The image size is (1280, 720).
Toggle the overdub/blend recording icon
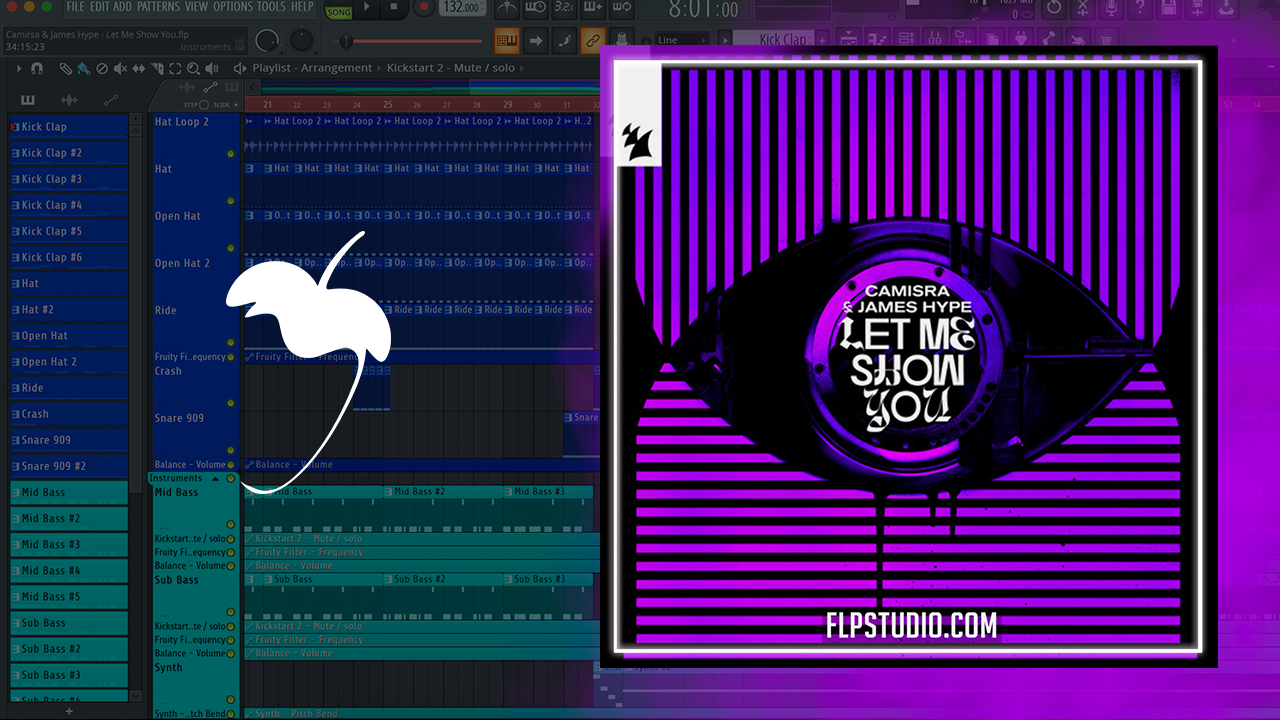(592, 9)
